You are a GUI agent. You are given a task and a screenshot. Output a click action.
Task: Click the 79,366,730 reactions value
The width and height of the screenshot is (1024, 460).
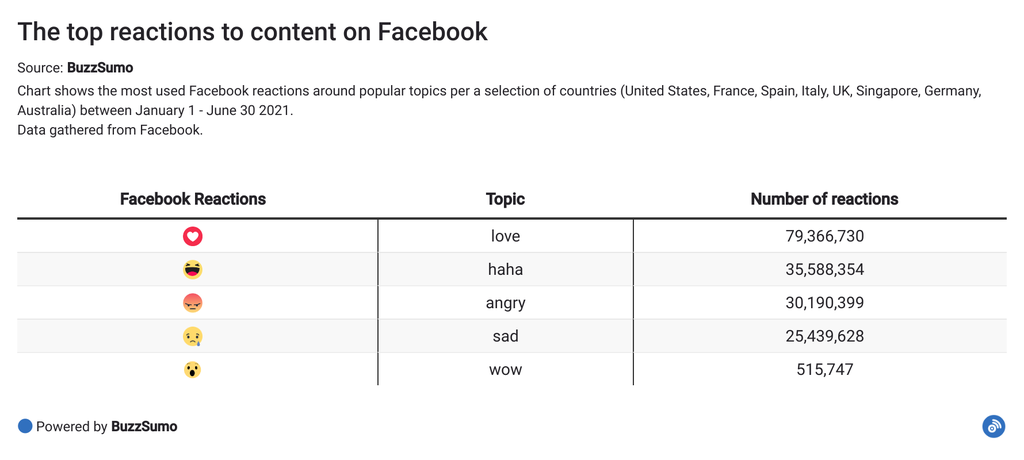click(x=824, y=236)
